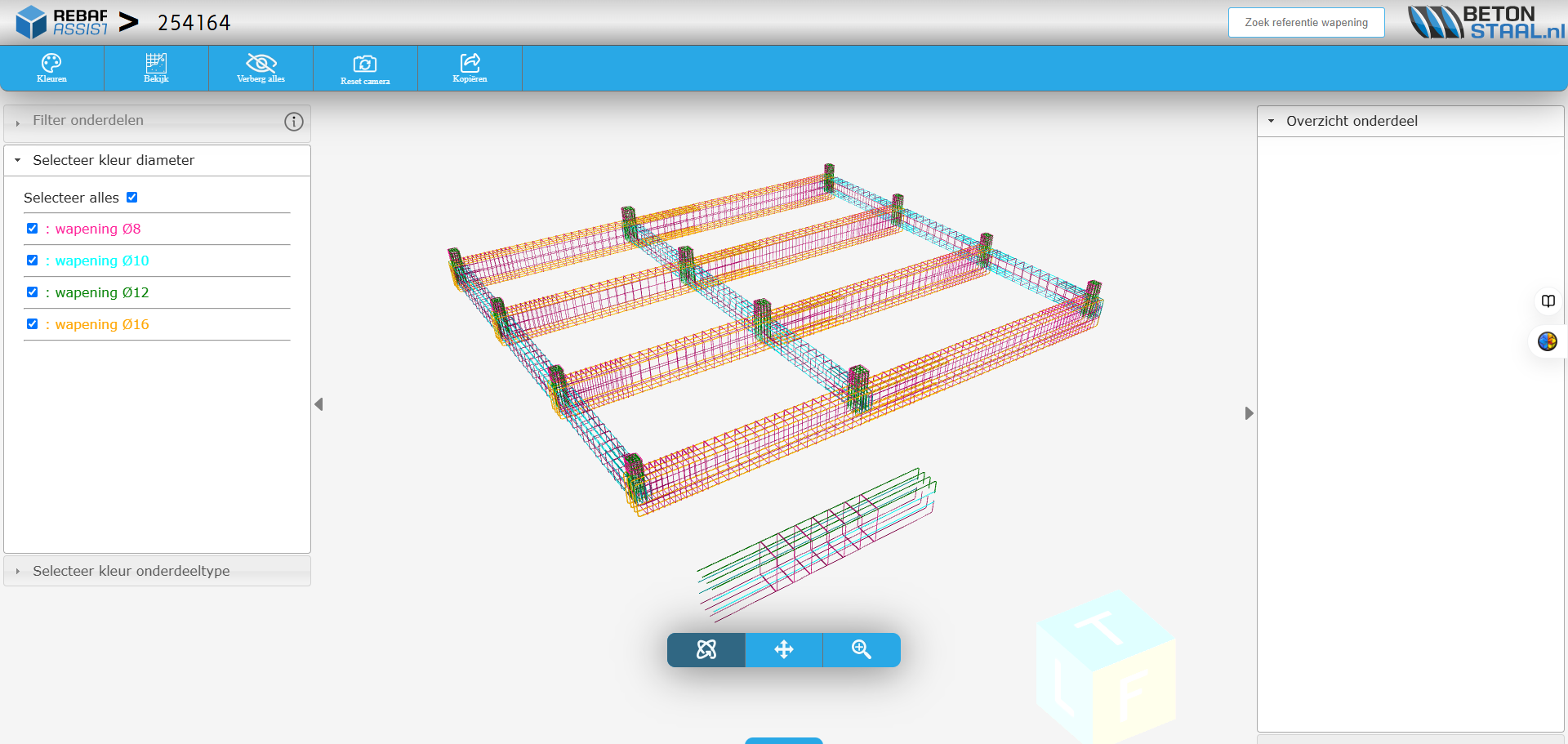Viewport: 1568px width, 744px height.
Task: Click the colored pie chart icon
Action: (1547, 341)
